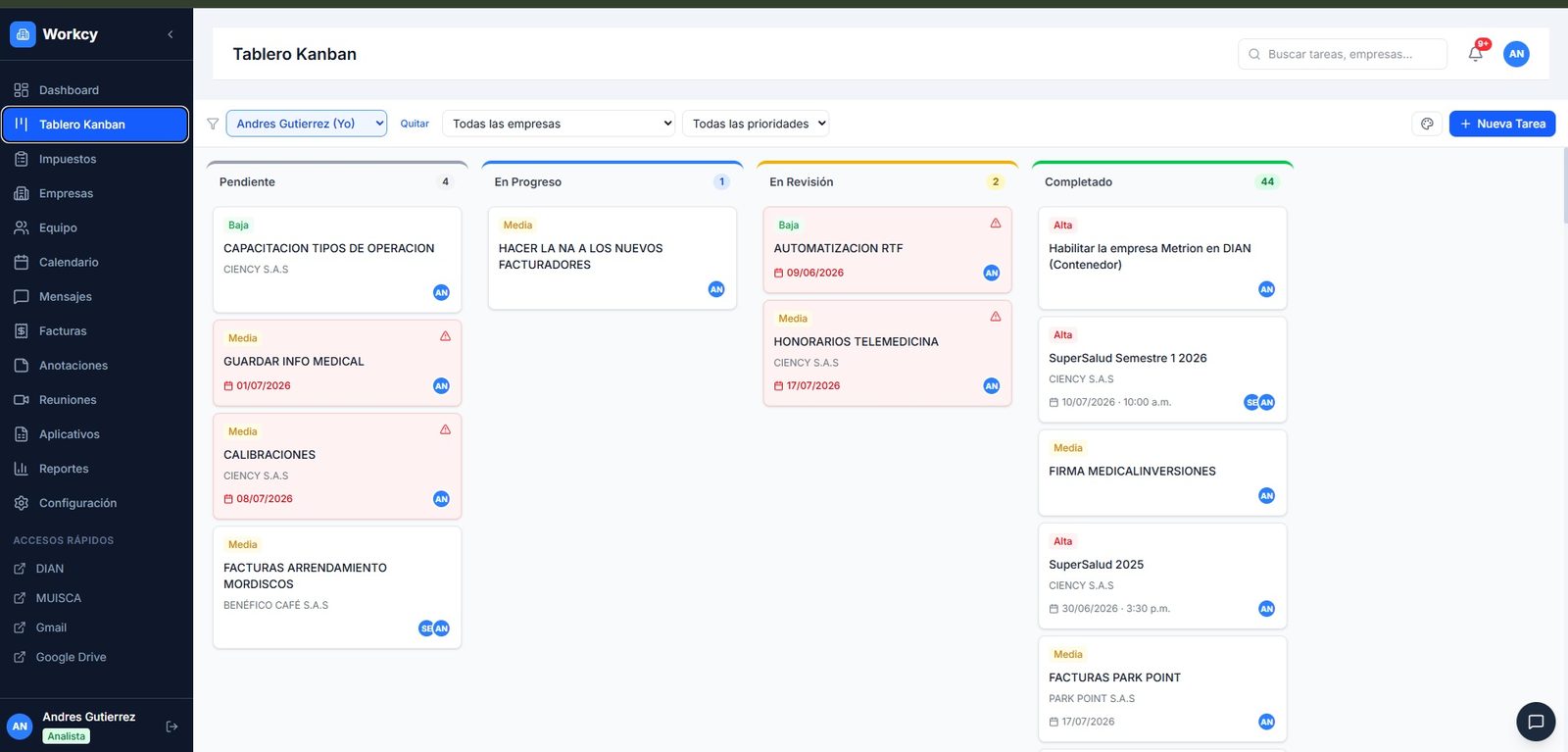
Task: Open the chat bubble floating button
Action: click(x=1536, y=722)
